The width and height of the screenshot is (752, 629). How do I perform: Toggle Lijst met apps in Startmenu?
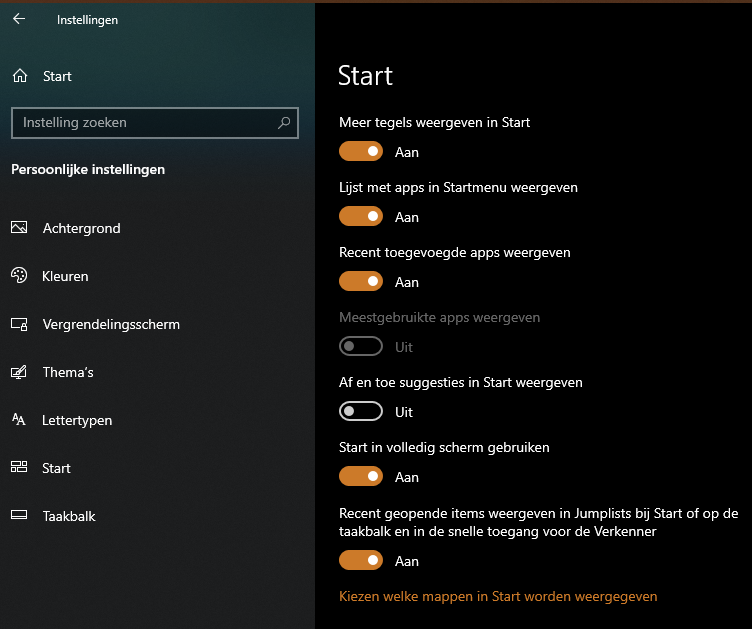point(361,217)
